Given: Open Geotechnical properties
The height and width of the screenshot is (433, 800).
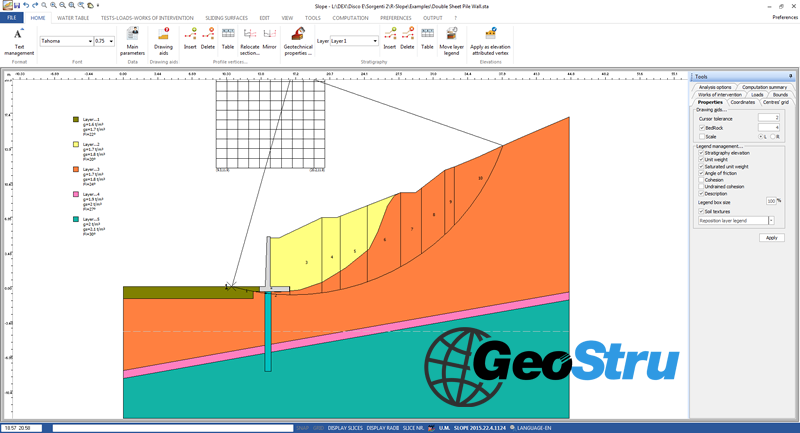Looking at the screenshot, I should 298,41.
